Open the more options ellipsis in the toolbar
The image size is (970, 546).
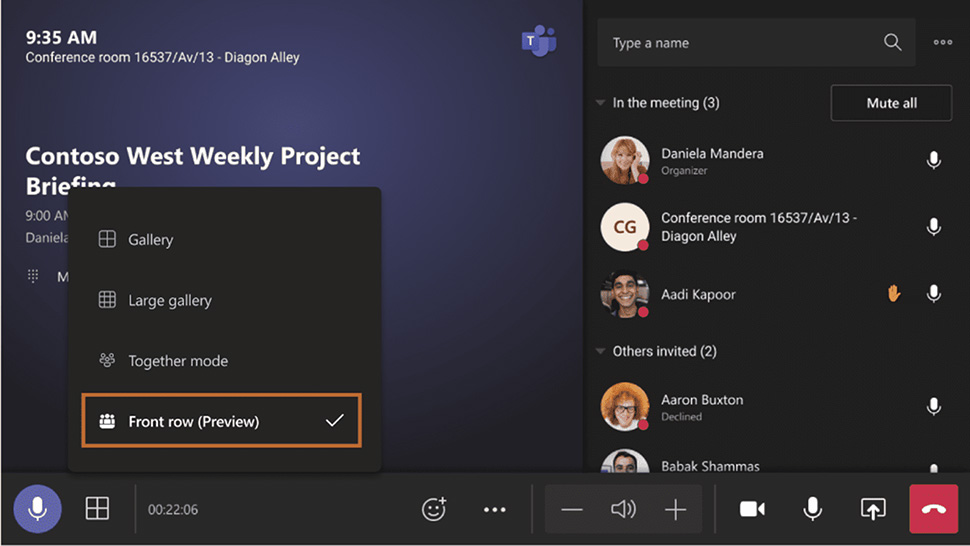click(495, 510)
